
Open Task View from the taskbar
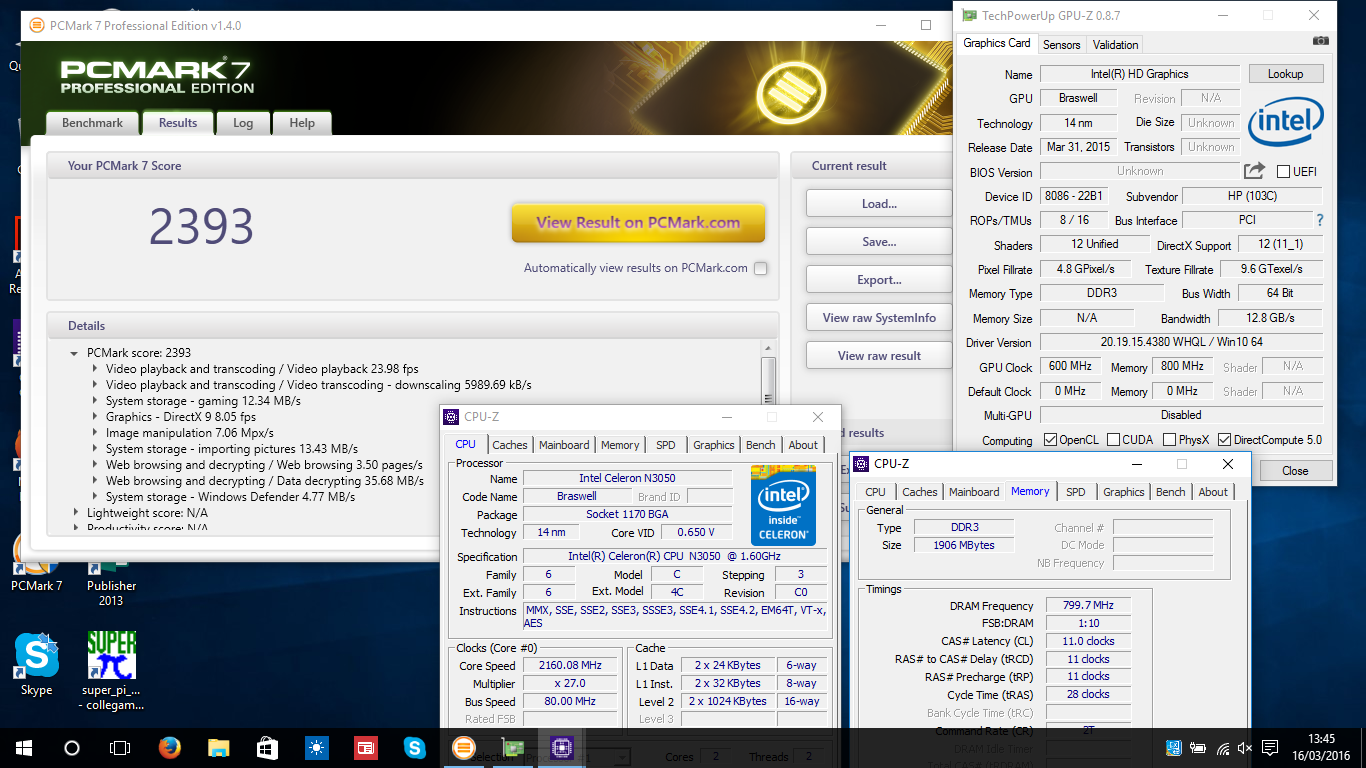pos(120,747)
